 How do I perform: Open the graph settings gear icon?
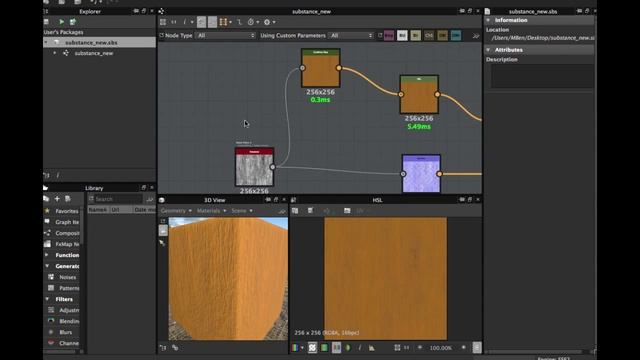(x=267, y=22)
